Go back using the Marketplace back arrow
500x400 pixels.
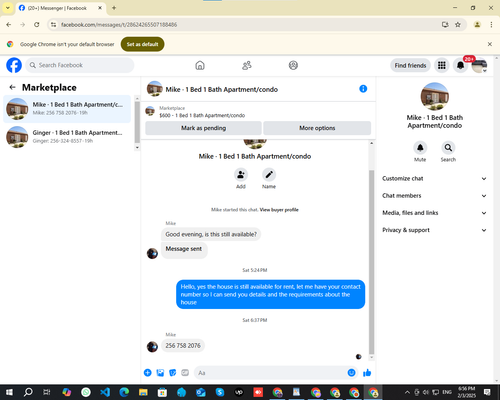[13, 87]
